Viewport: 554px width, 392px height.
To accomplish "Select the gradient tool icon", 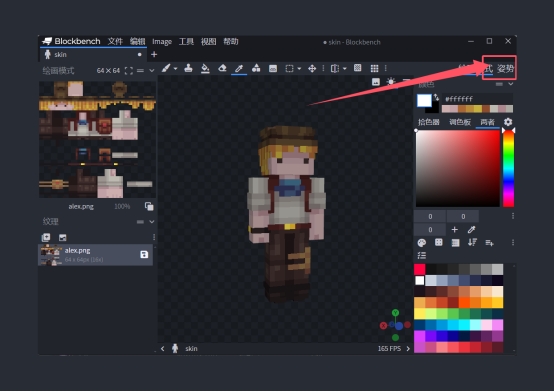I will tap(273, 69).
